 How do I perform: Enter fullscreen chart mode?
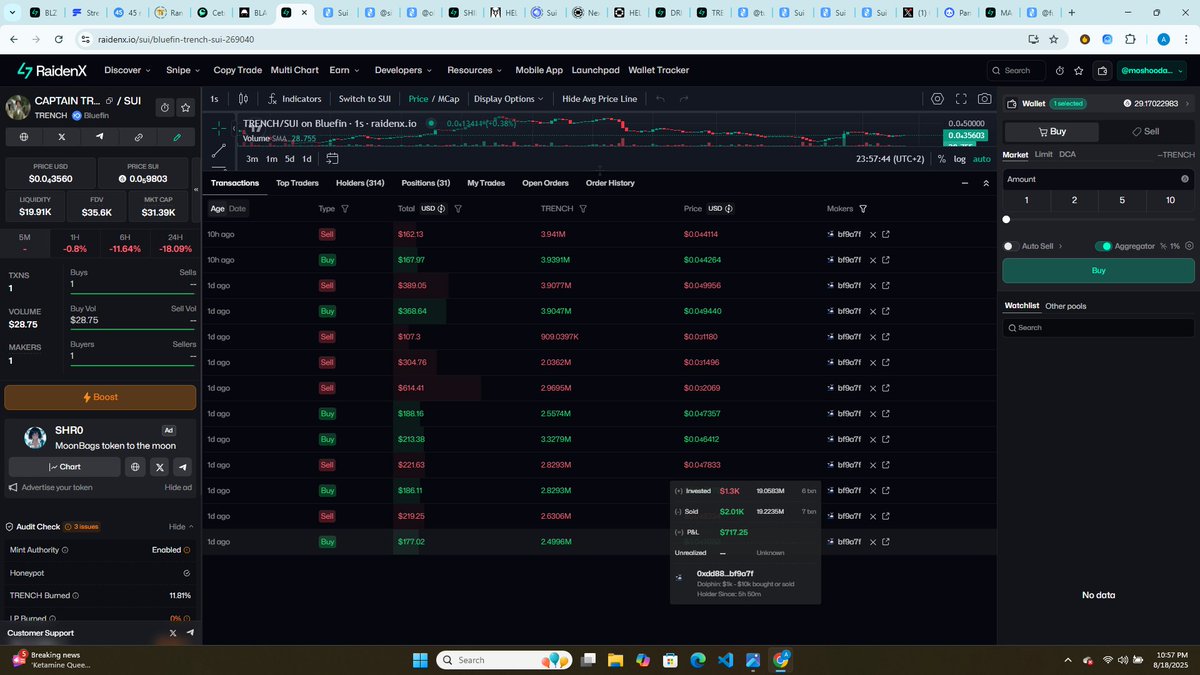(961, 99)
